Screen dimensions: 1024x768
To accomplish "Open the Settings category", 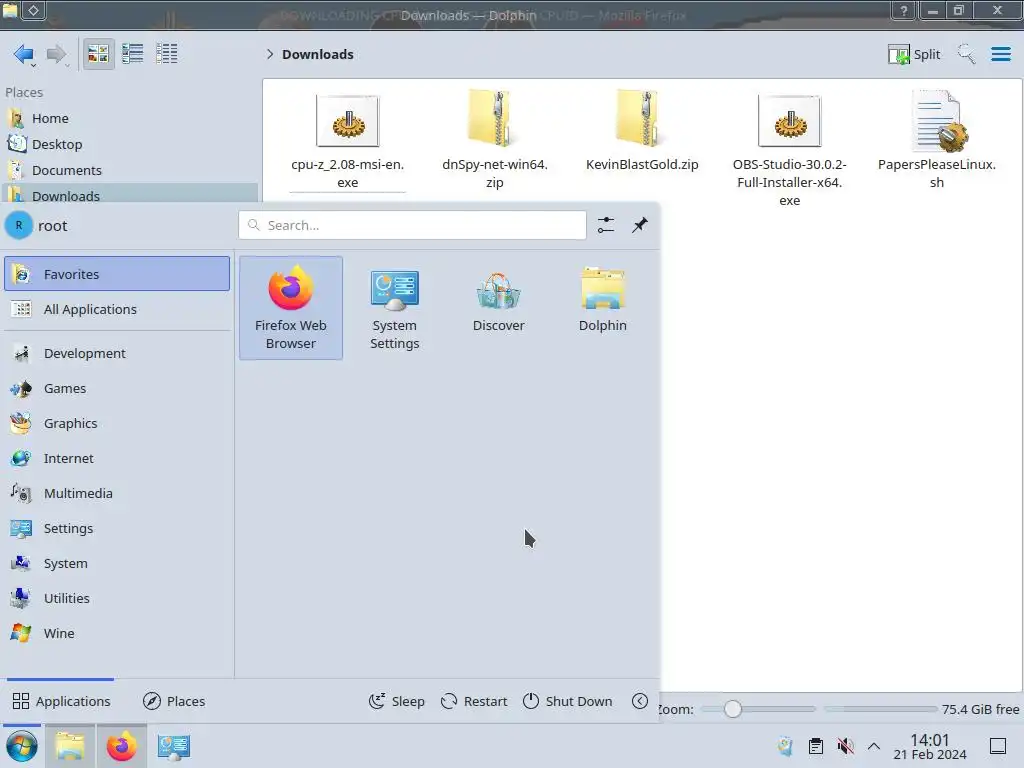I will point(117,528).
